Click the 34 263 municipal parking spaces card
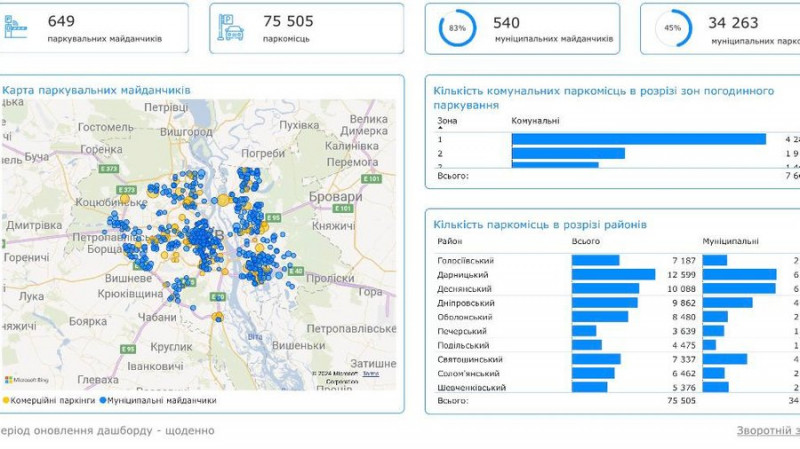This screenshot has height=449, width=800. tap(720, 28)
